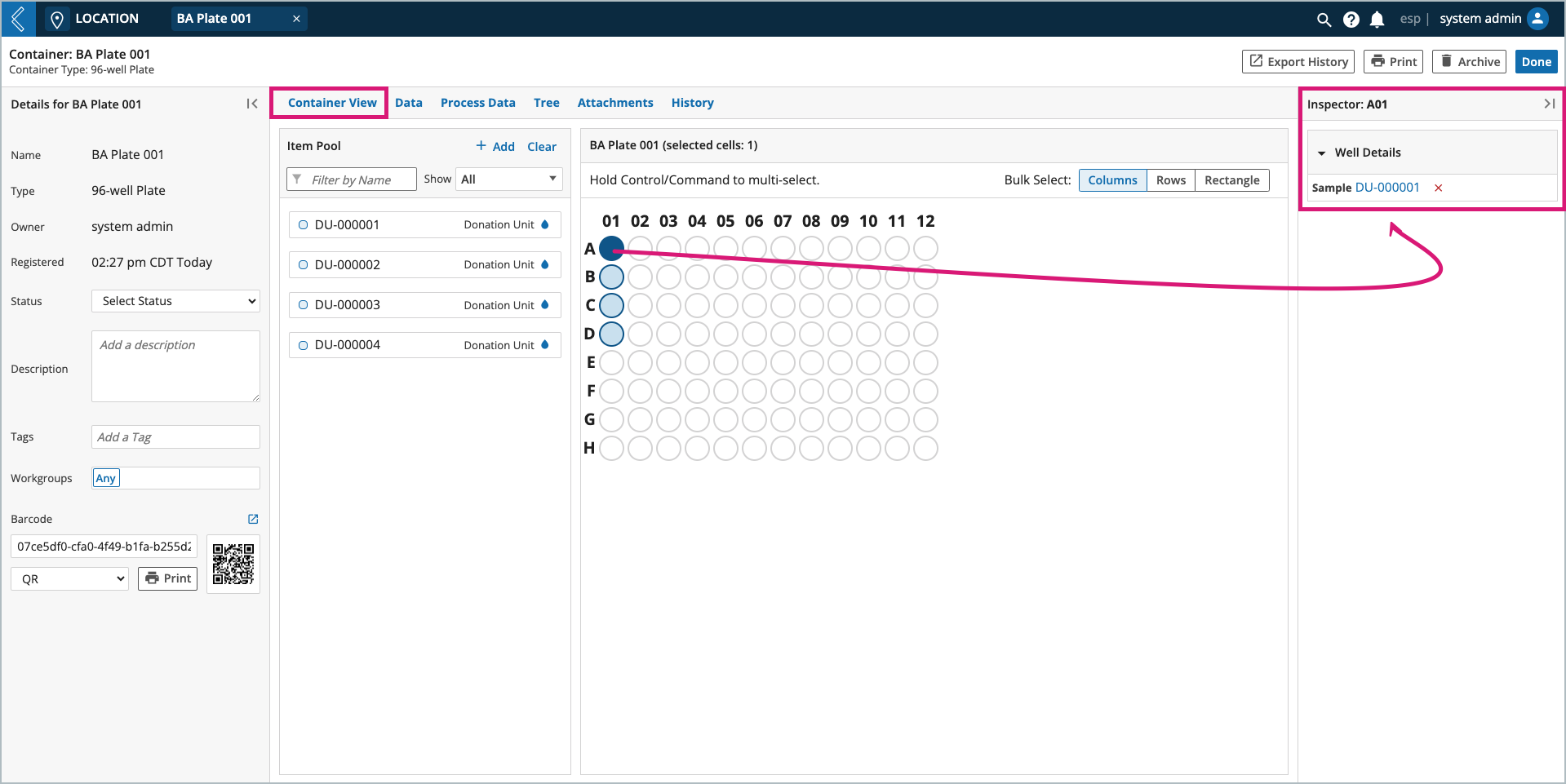The width and height of the screenshot is (1566, 784).
Task: Click the Add a Tag field
Action: [175, 436]
